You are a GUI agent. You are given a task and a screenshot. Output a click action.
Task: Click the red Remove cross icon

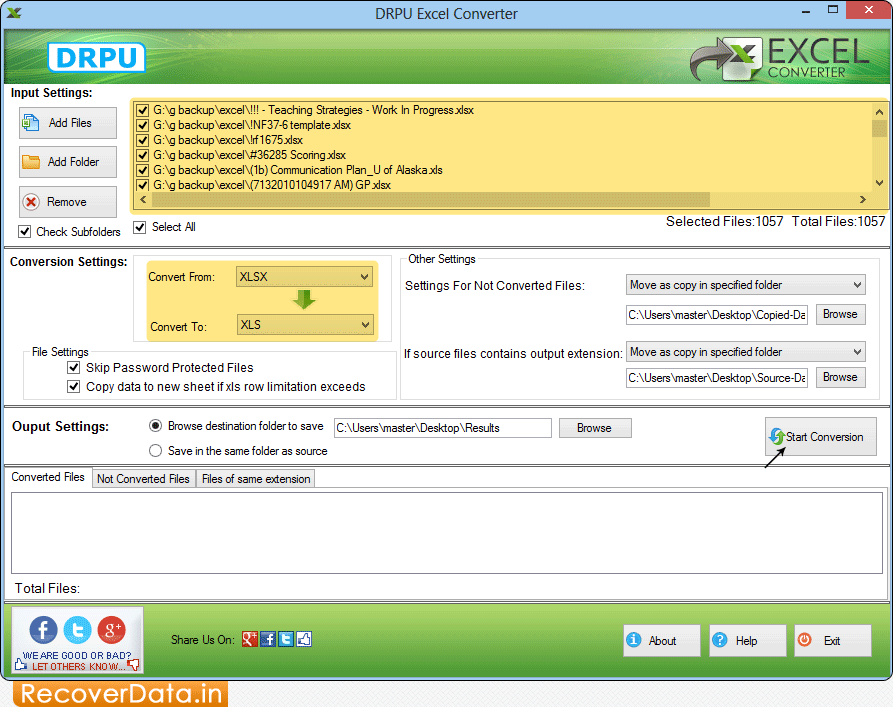tap(31, 202)
